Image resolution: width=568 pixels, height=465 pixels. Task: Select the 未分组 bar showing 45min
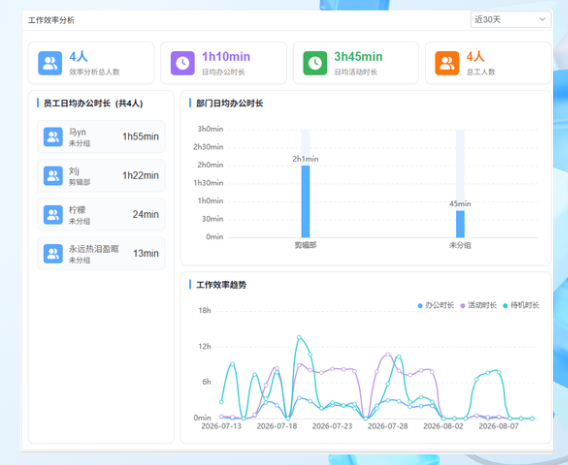click(x=460, y=224)
